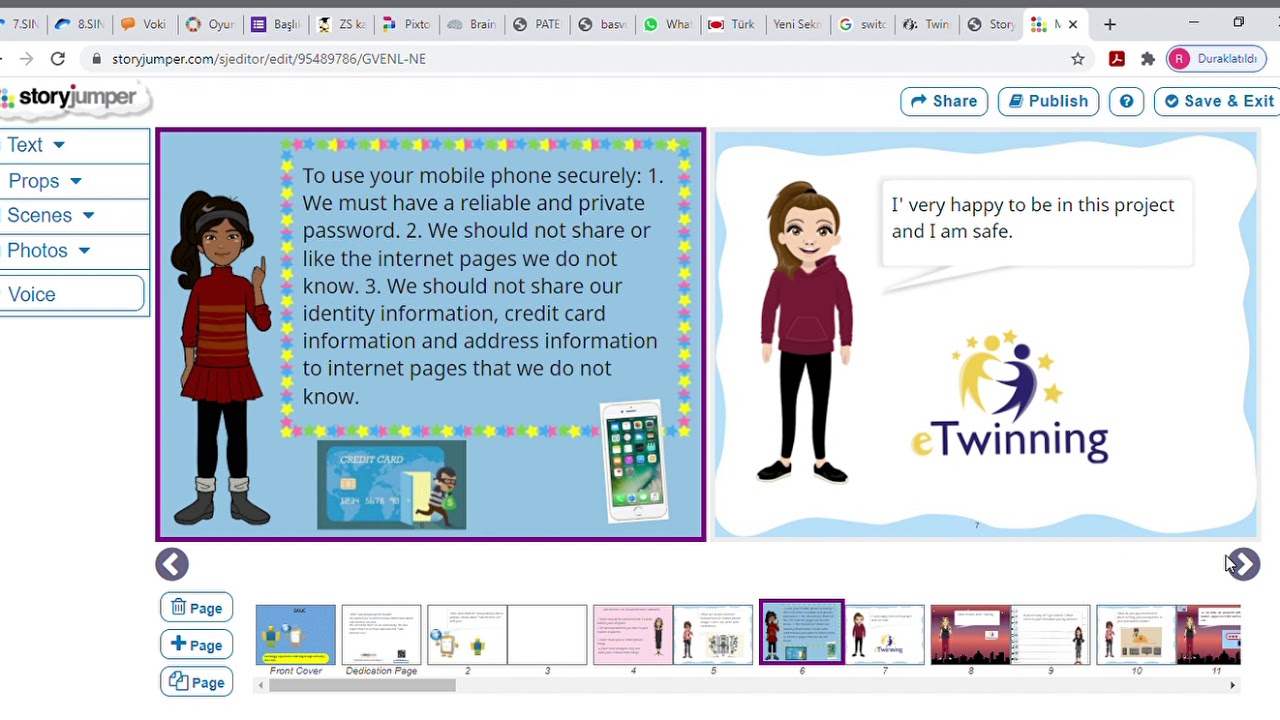Click the address bar URL
1280x720 pixels.
[269, 59]
